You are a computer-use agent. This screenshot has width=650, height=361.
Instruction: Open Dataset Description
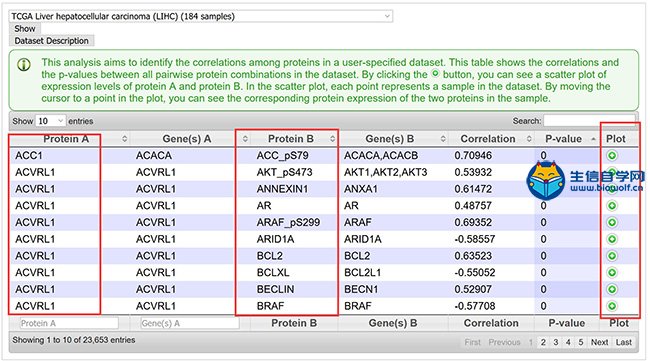51,41
